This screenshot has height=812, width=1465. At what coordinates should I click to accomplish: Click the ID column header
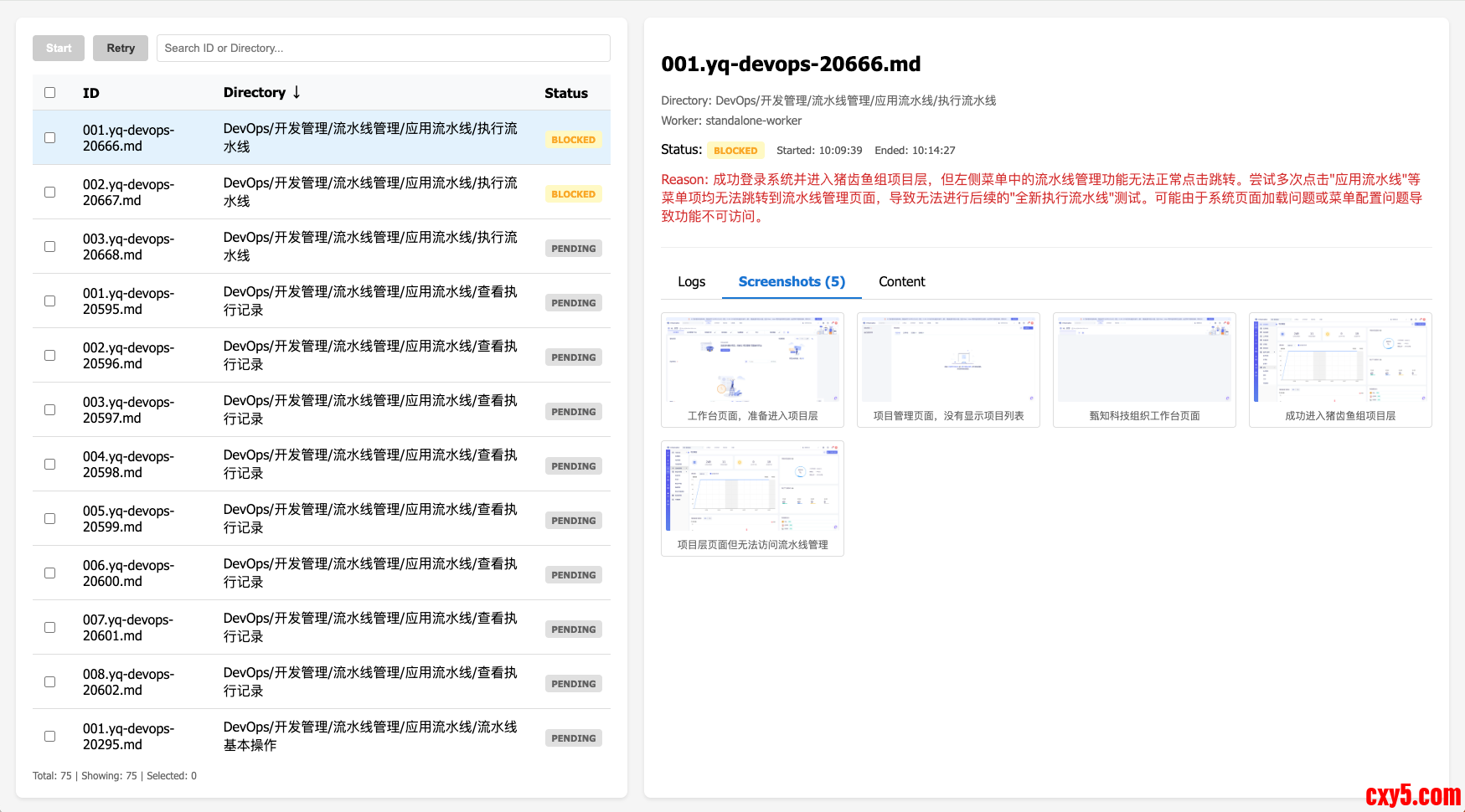[x=91, y=93]
